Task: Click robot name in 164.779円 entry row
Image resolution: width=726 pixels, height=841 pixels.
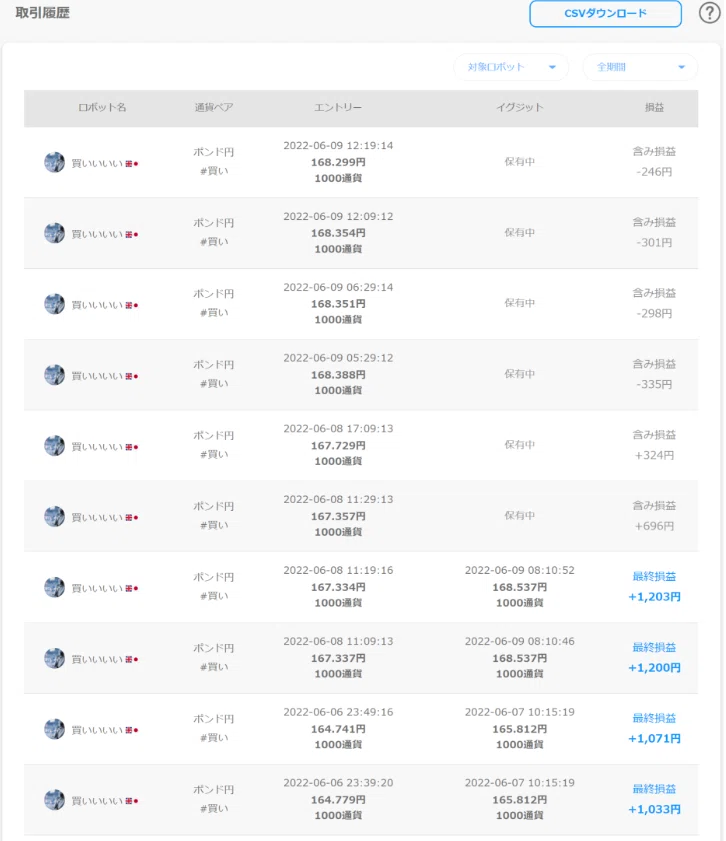Action: point(97,801)
